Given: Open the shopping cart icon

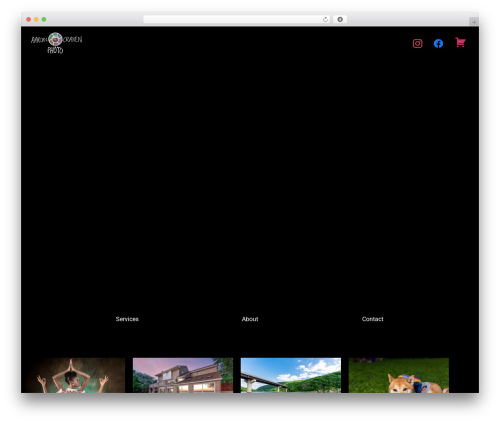Looking at the screenshot, I should (460, 43).
